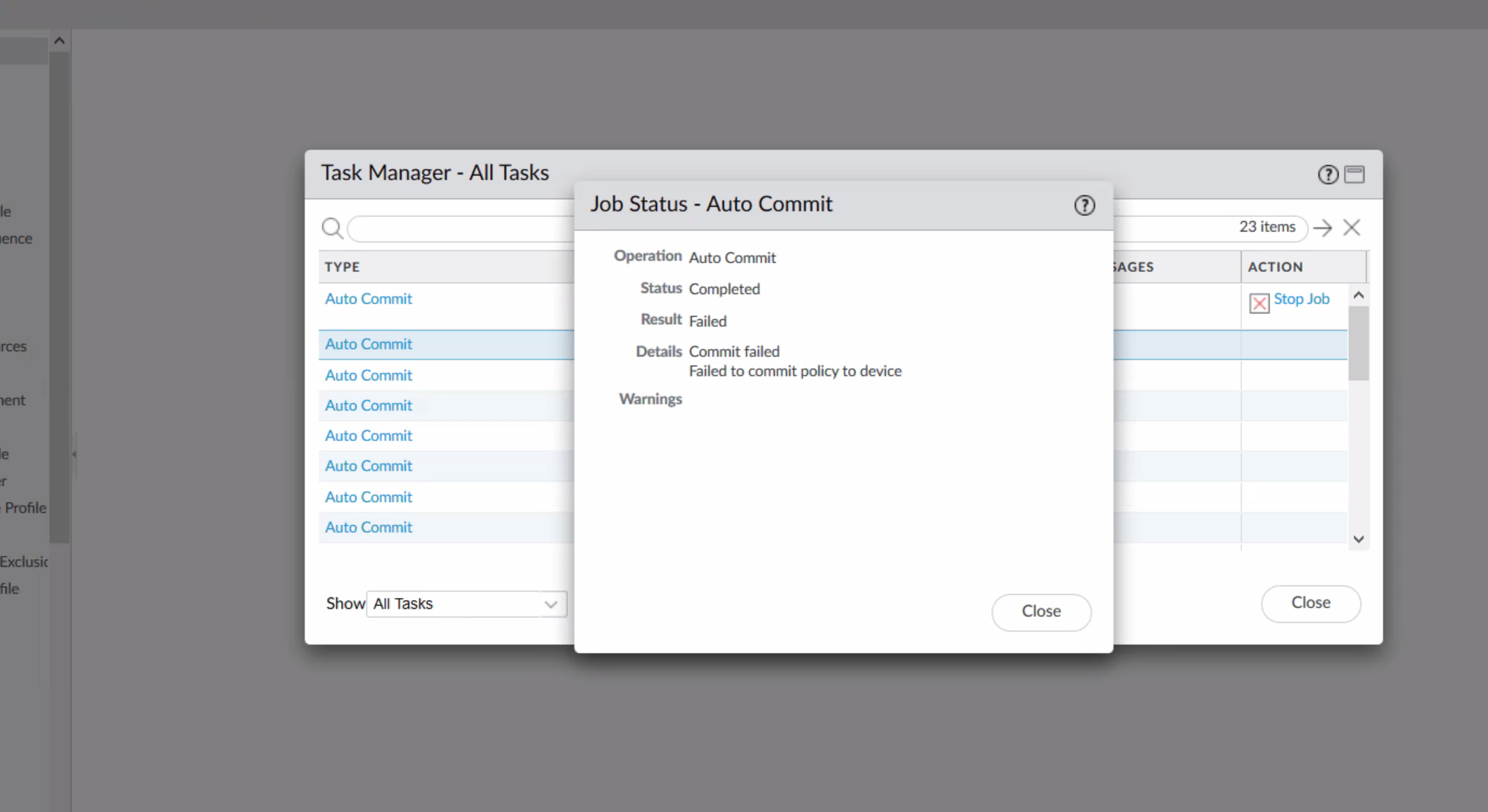Click help icon in Job Status dialog
Image resolution: width=1488 pixels, height=812 pixels.
click(1084, 206)
